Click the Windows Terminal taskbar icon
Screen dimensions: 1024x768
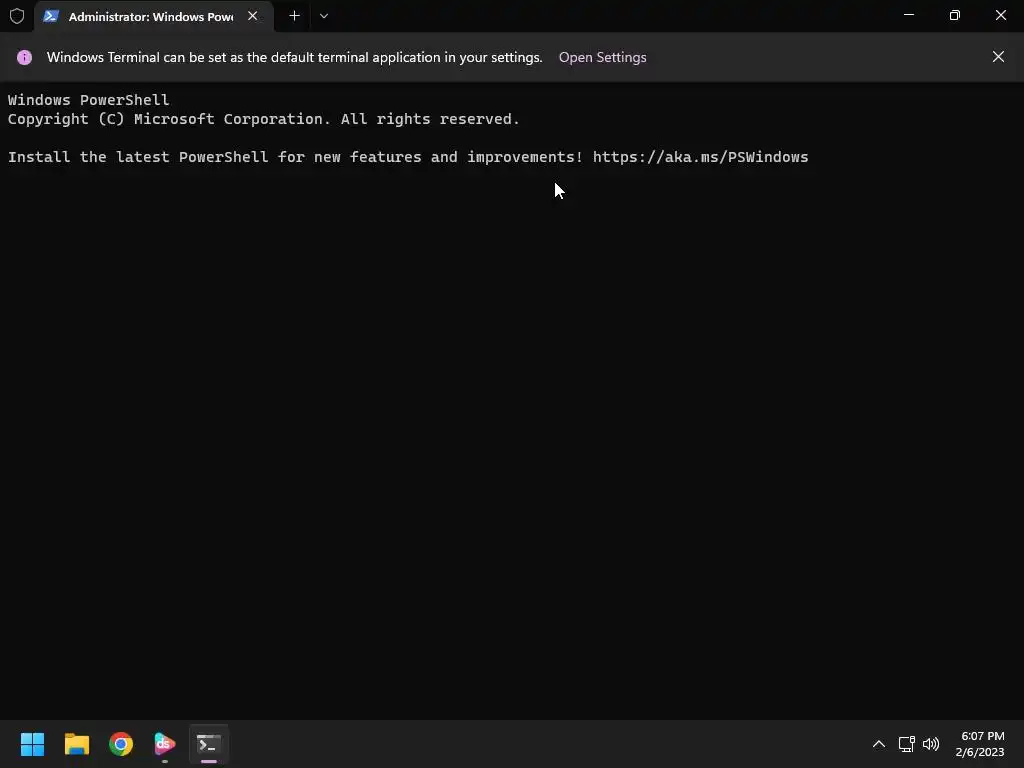[209, 744]
